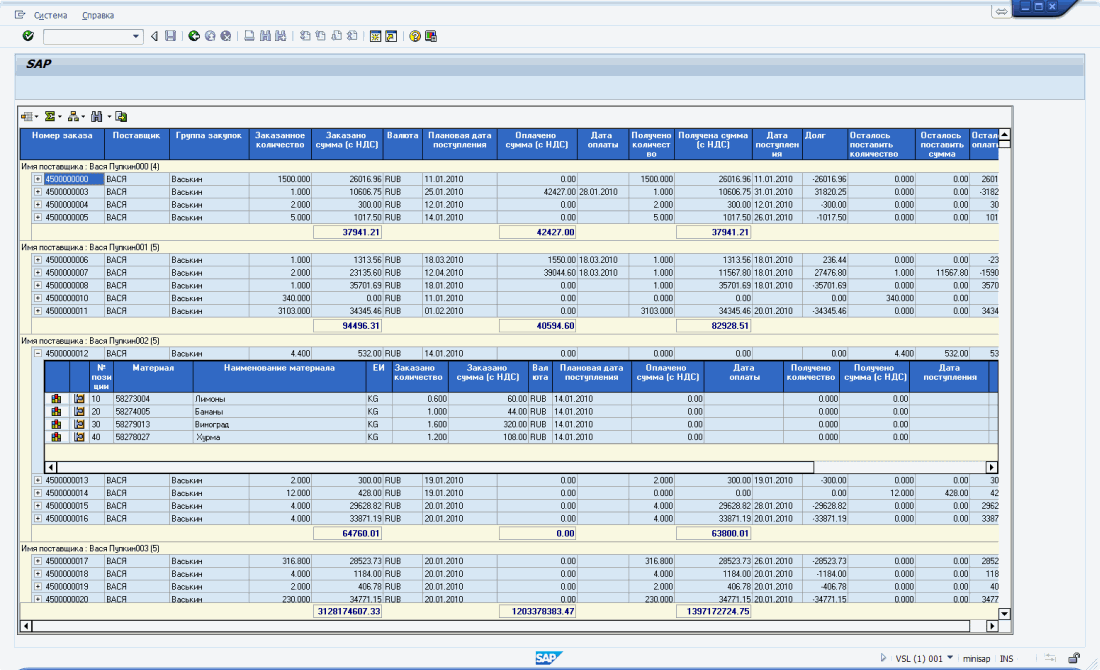Click the Cancel icon in the toolbar
This screenshot has height=670, width=1100.
(x=226, y=36)
